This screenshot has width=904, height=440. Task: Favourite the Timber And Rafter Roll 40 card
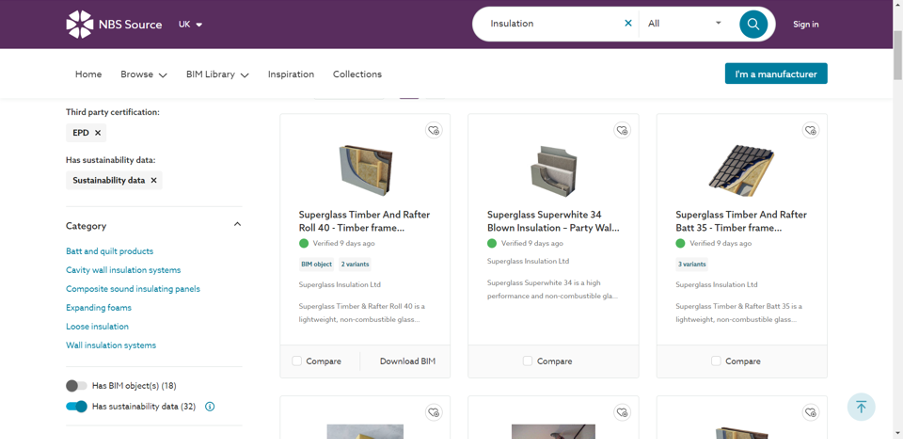click(x=434, y=130)
